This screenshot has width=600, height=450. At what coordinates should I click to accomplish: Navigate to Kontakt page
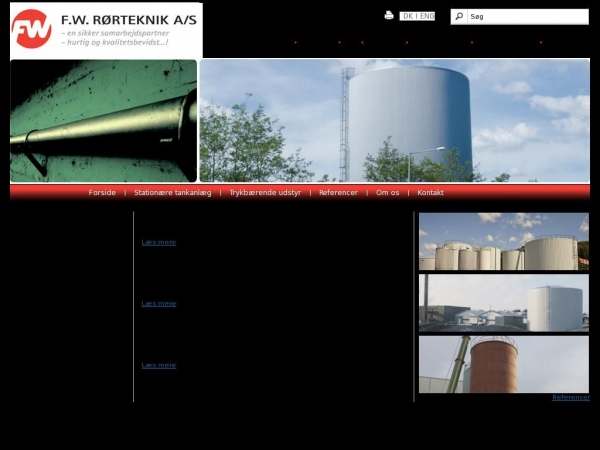click(x=430, y=193)
